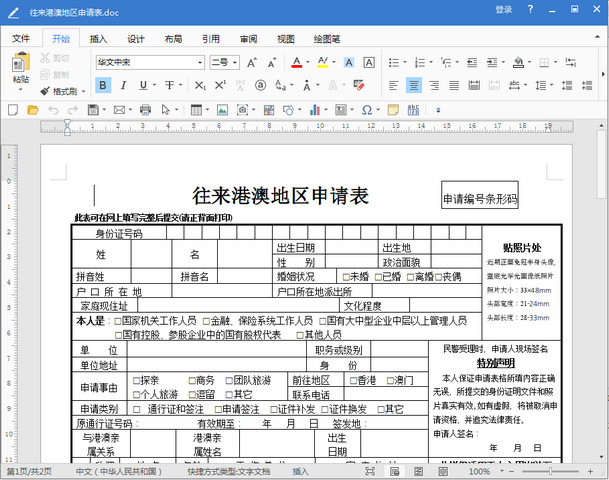Check the 未婚 marital status box
This screenshot has width=609, height=480.
(x=346, y=276)
